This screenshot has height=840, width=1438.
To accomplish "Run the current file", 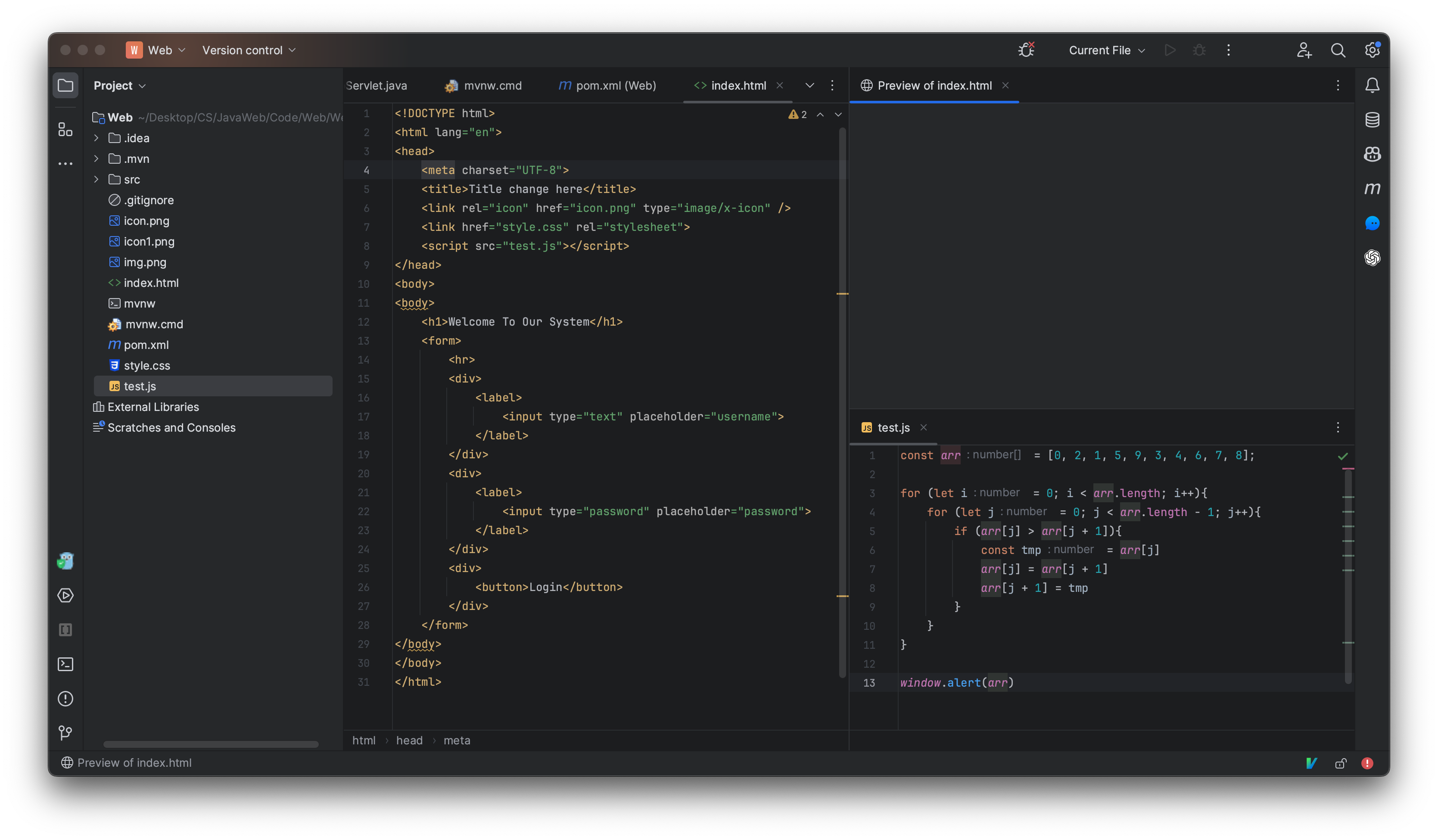I will coord(1170,50).
